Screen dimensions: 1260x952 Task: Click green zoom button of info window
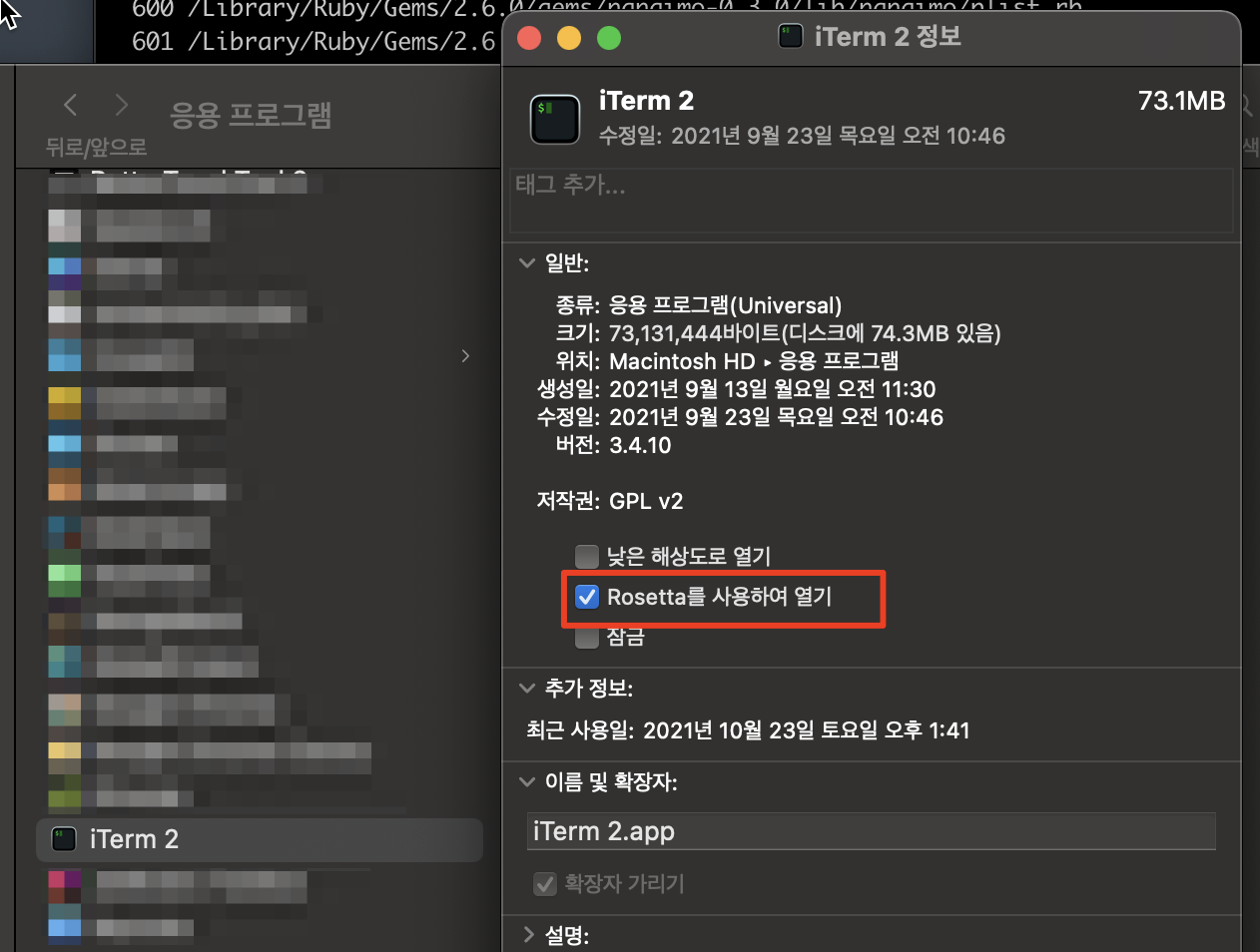pos(609,38)
